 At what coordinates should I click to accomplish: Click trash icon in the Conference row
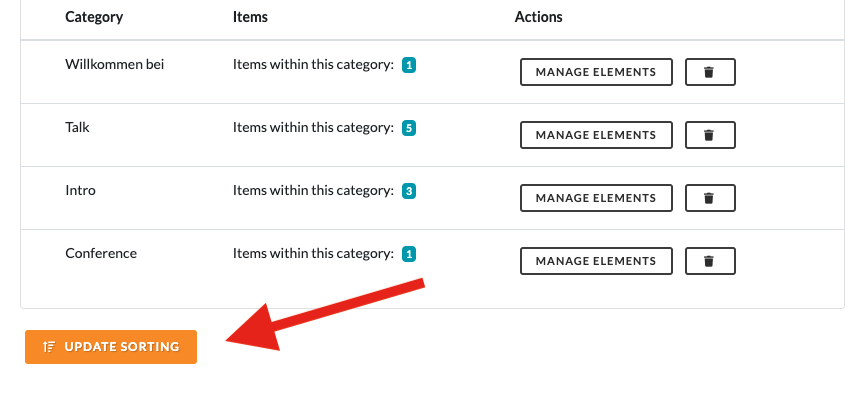click(x=710, y=261)
